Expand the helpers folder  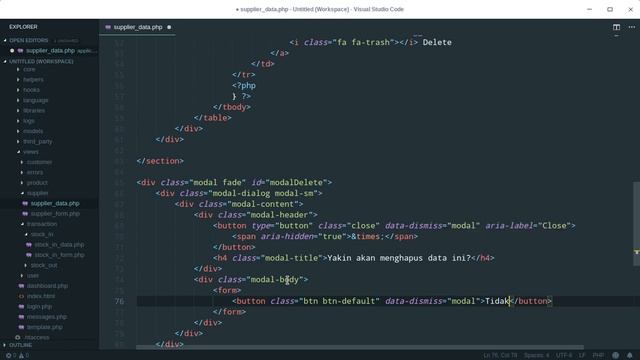coord(18,80)
